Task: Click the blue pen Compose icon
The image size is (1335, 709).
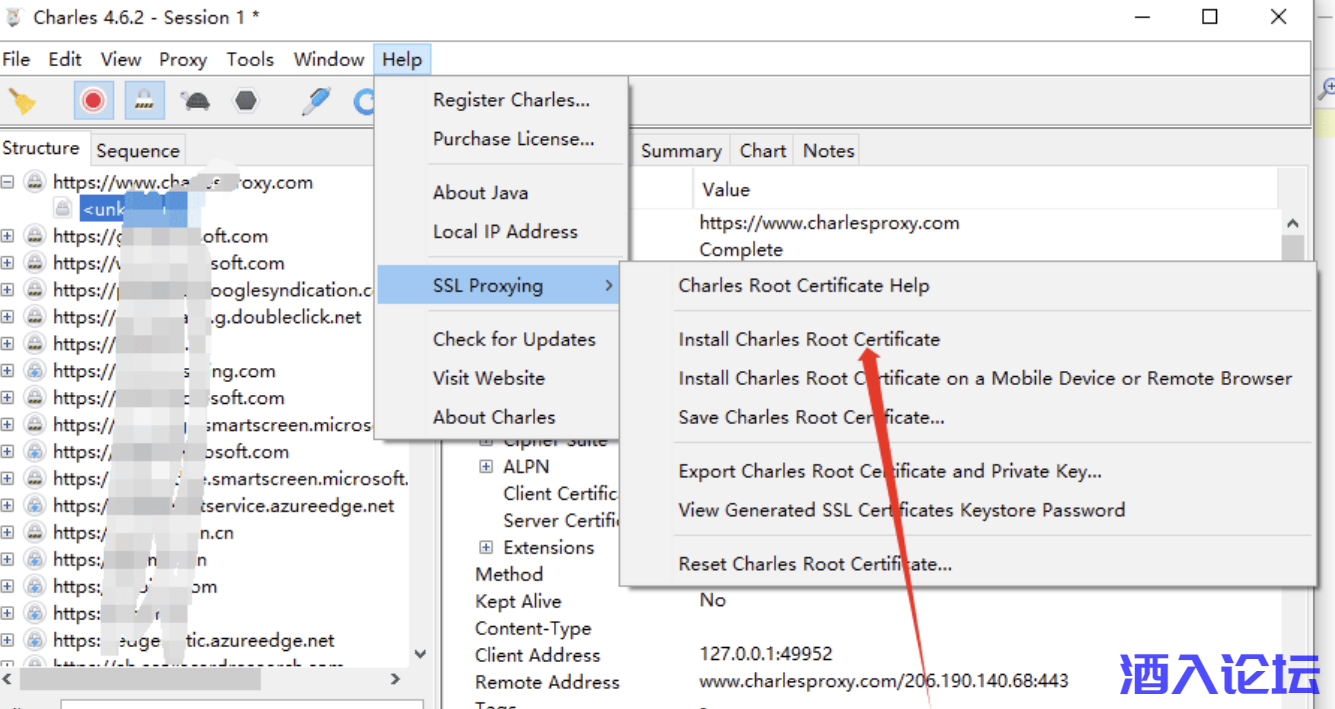Action: [316, 101]
